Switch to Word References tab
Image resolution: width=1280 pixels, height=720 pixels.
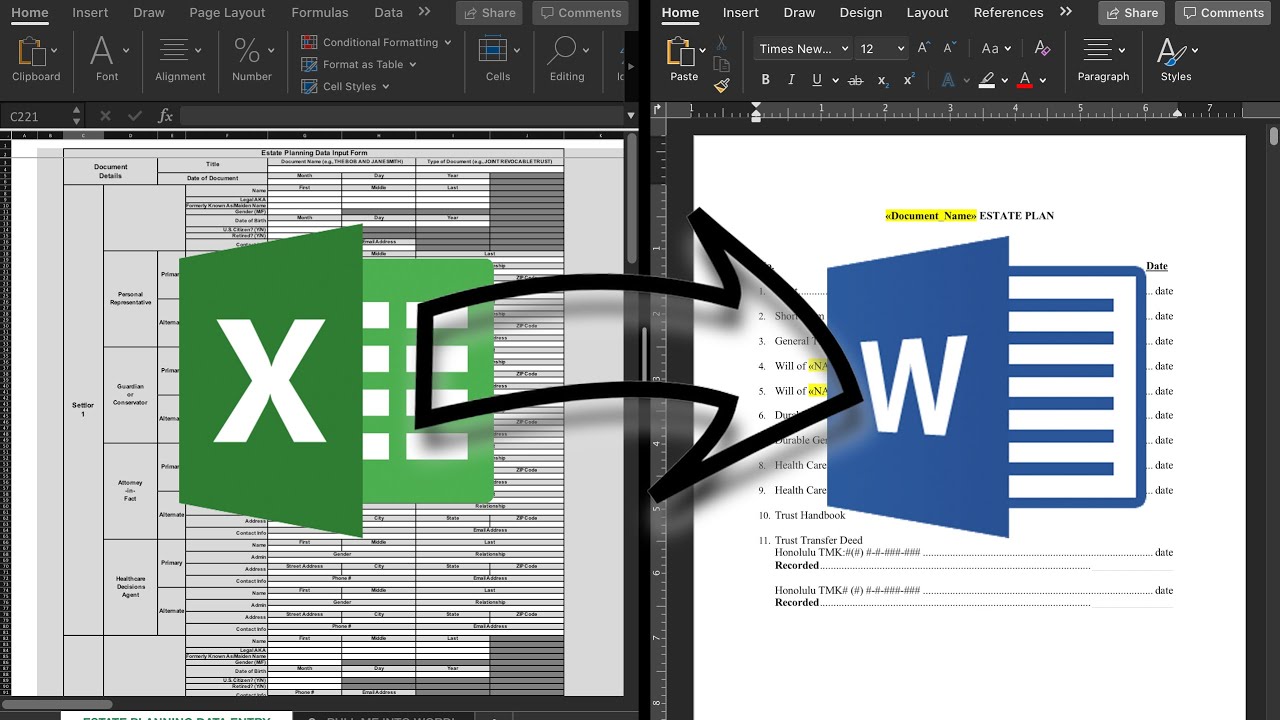[1008, 13]
